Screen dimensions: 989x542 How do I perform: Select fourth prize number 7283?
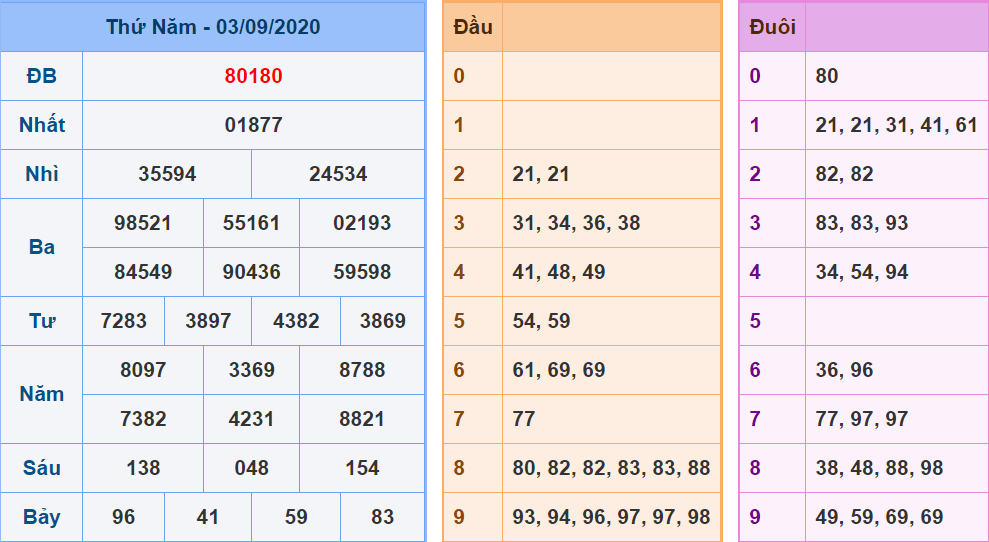(124, 321)
